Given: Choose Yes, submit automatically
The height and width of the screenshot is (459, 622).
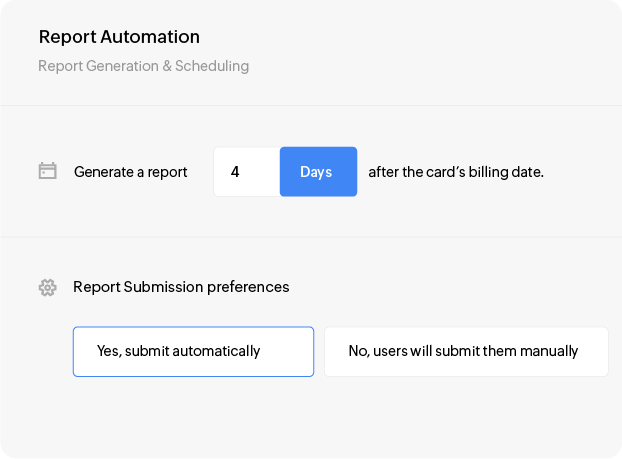Looking at the screenshot, I should (193, 352).
